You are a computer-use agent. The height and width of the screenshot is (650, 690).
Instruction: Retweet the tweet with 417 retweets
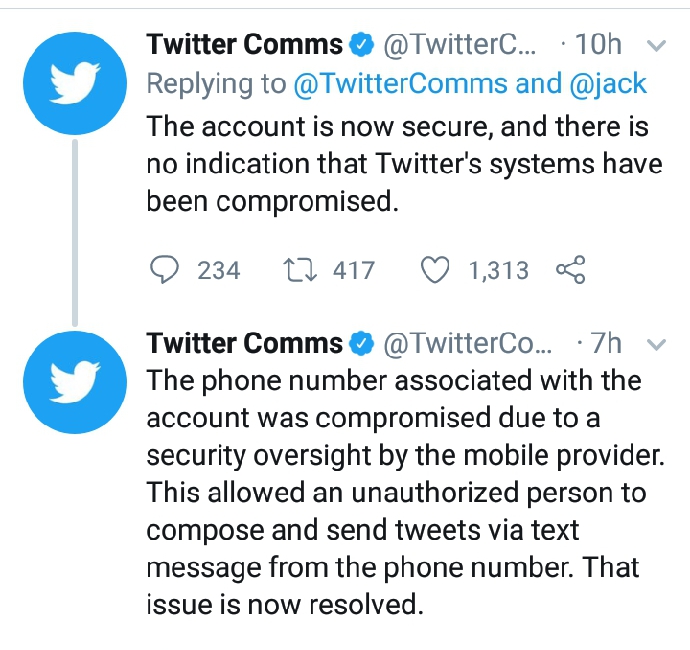click(300, 270)
